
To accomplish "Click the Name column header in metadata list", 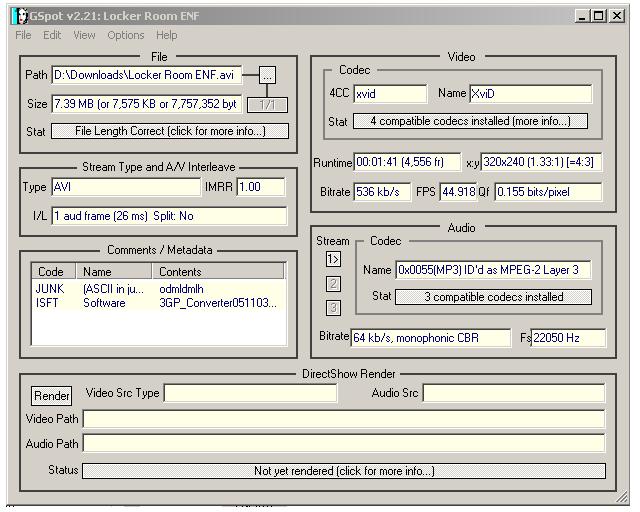I will point(114,272).
